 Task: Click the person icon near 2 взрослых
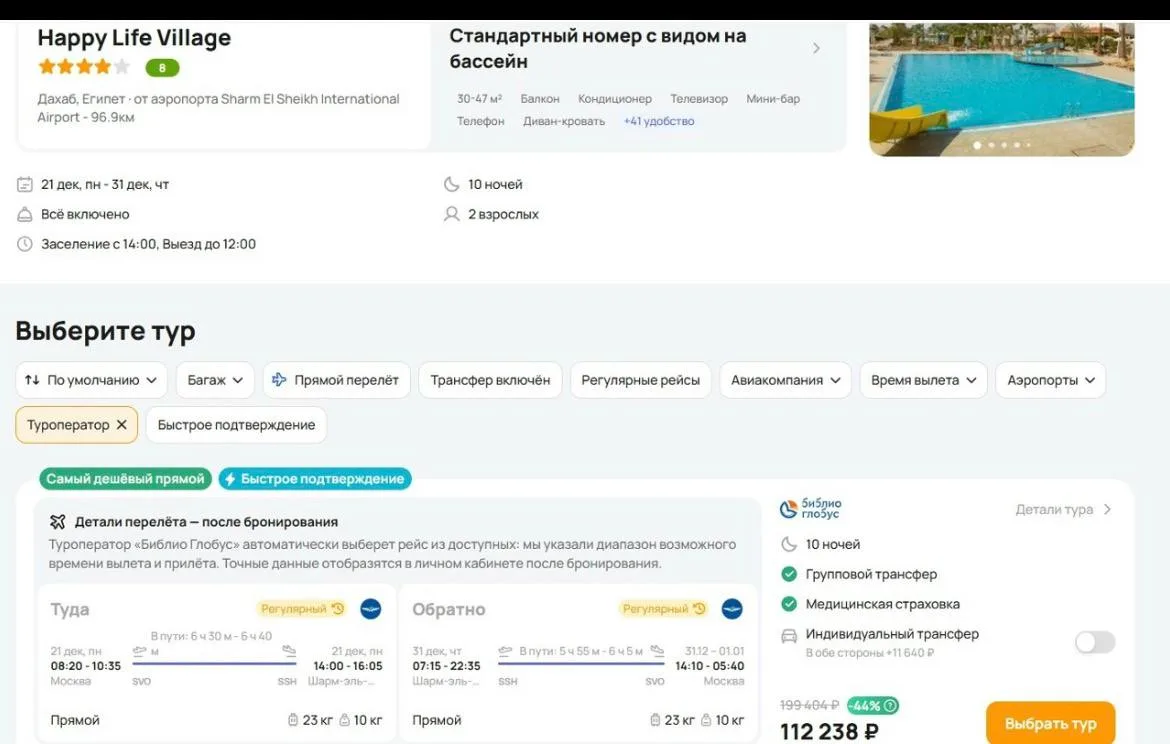[x=451, y=214]
